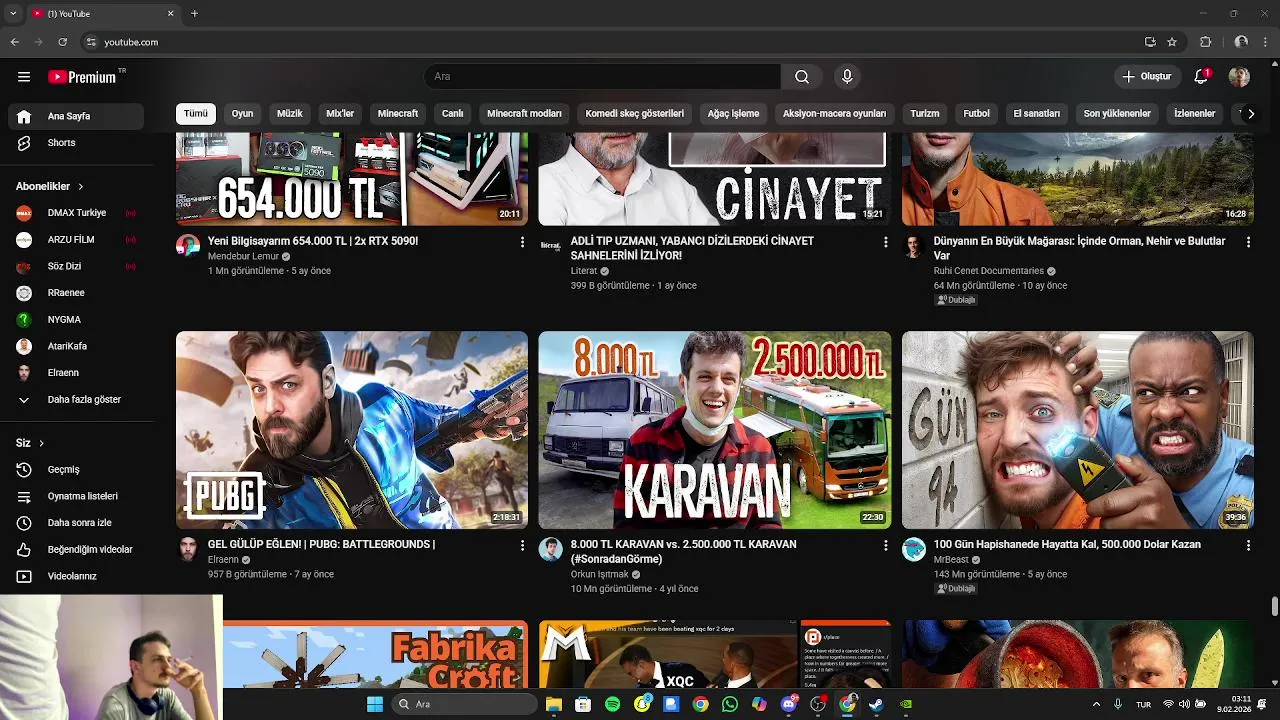Open Söz Dizi channel subscription
The image size is (1280, 720).
tap(77, 267)
